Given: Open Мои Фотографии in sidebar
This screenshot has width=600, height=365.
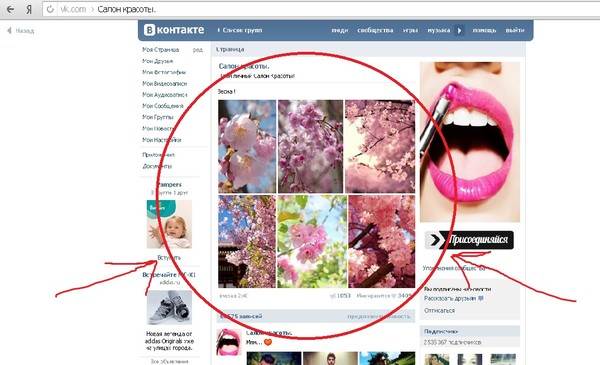Looking at the screenshot, I should click(x=164, y=72).
